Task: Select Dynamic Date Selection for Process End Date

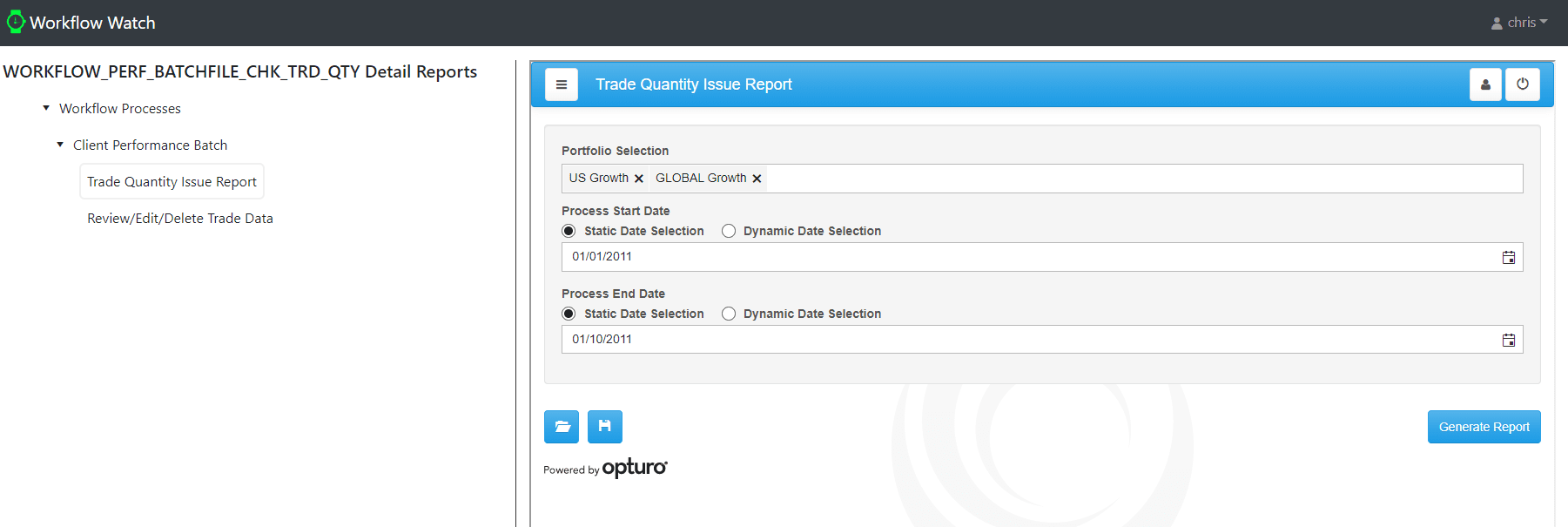Action: pyautogui.click(x=729, y=314)
